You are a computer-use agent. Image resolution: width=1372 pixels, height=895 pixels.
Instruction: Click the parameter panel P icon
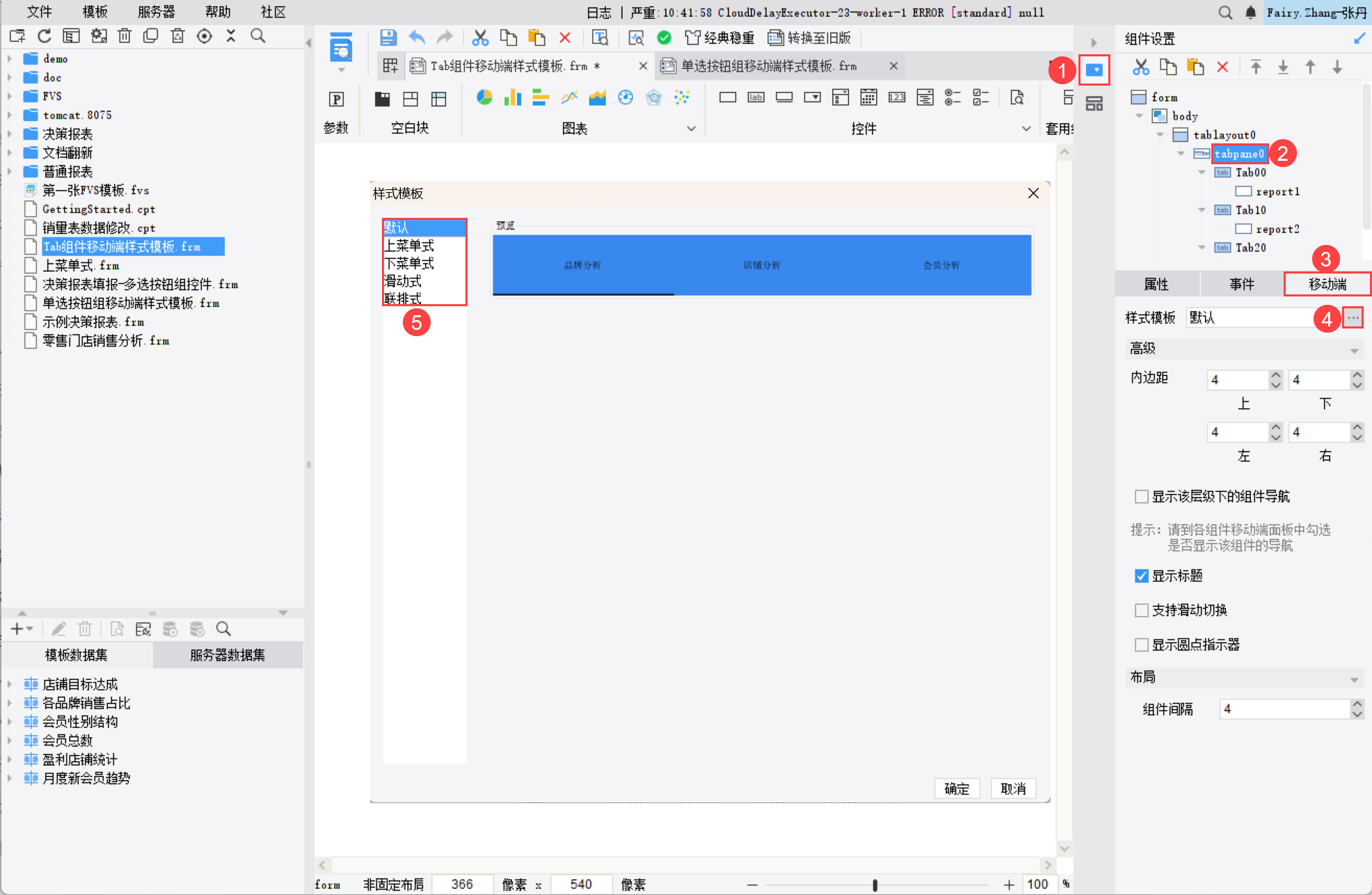pyautogui.click(x=337, y=100)
